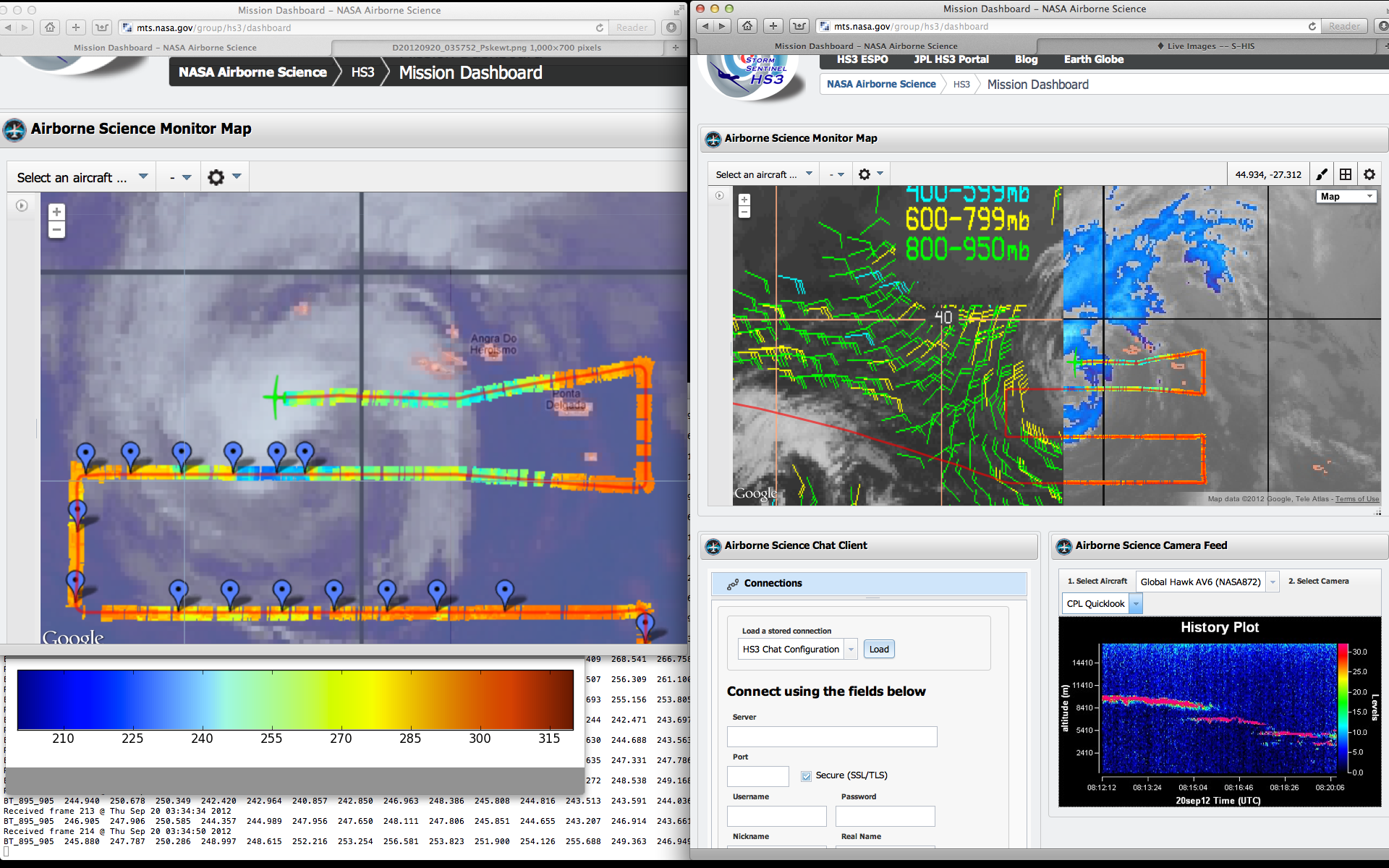Open the JPL HS3 Portal menu item
Image resolution: width=1389 pixels, height=868 pixels.
(951, 59)
